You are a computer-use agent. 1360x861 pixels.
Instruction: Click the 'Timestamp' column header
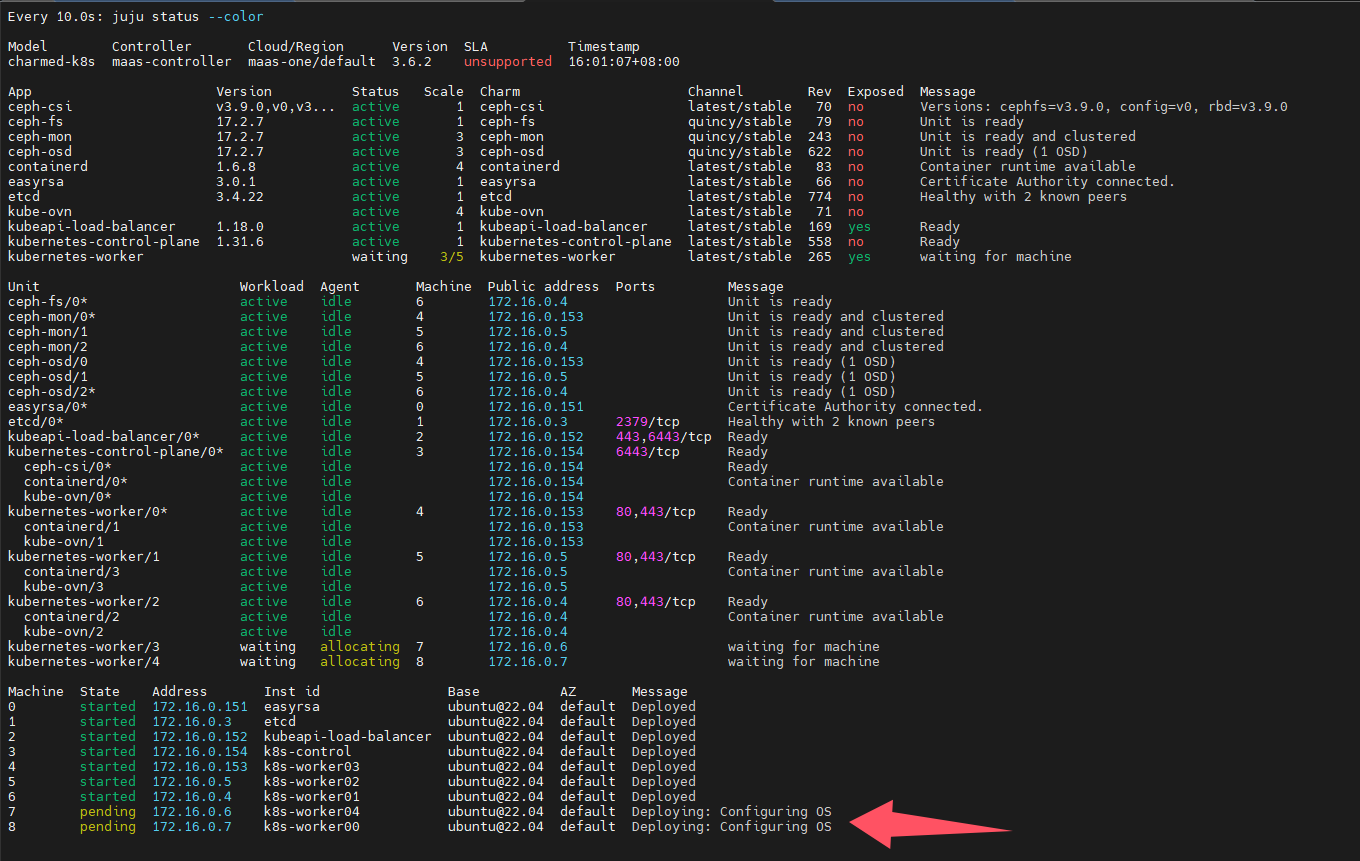(604, 47)
